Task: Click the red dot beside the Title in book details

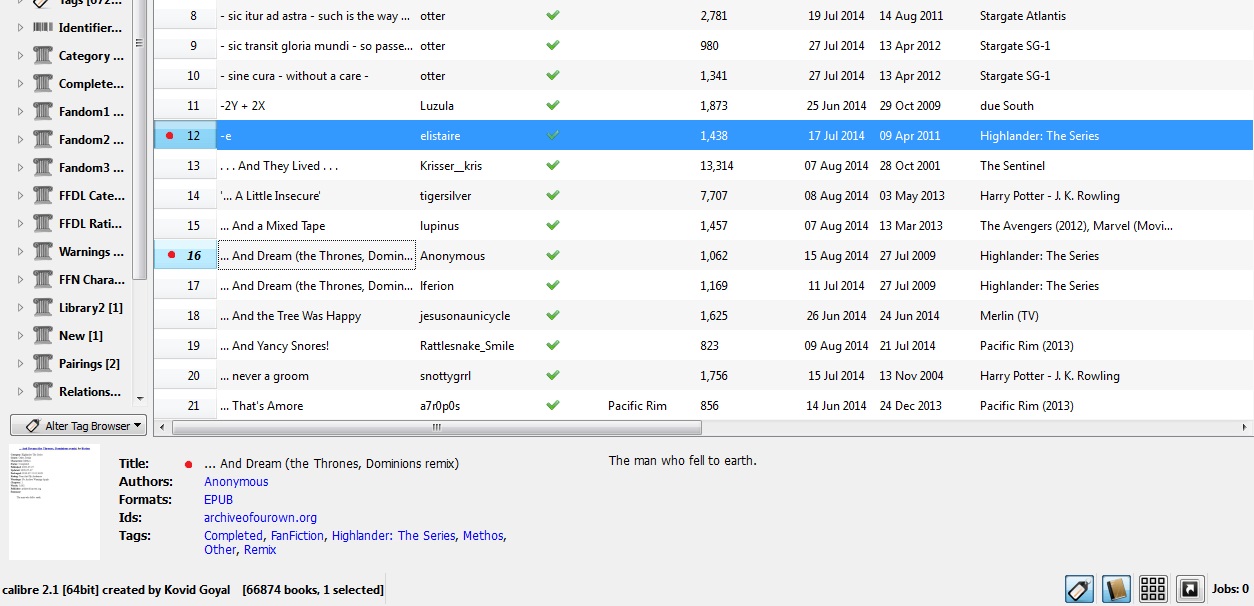Action: (x=188, y=464)
